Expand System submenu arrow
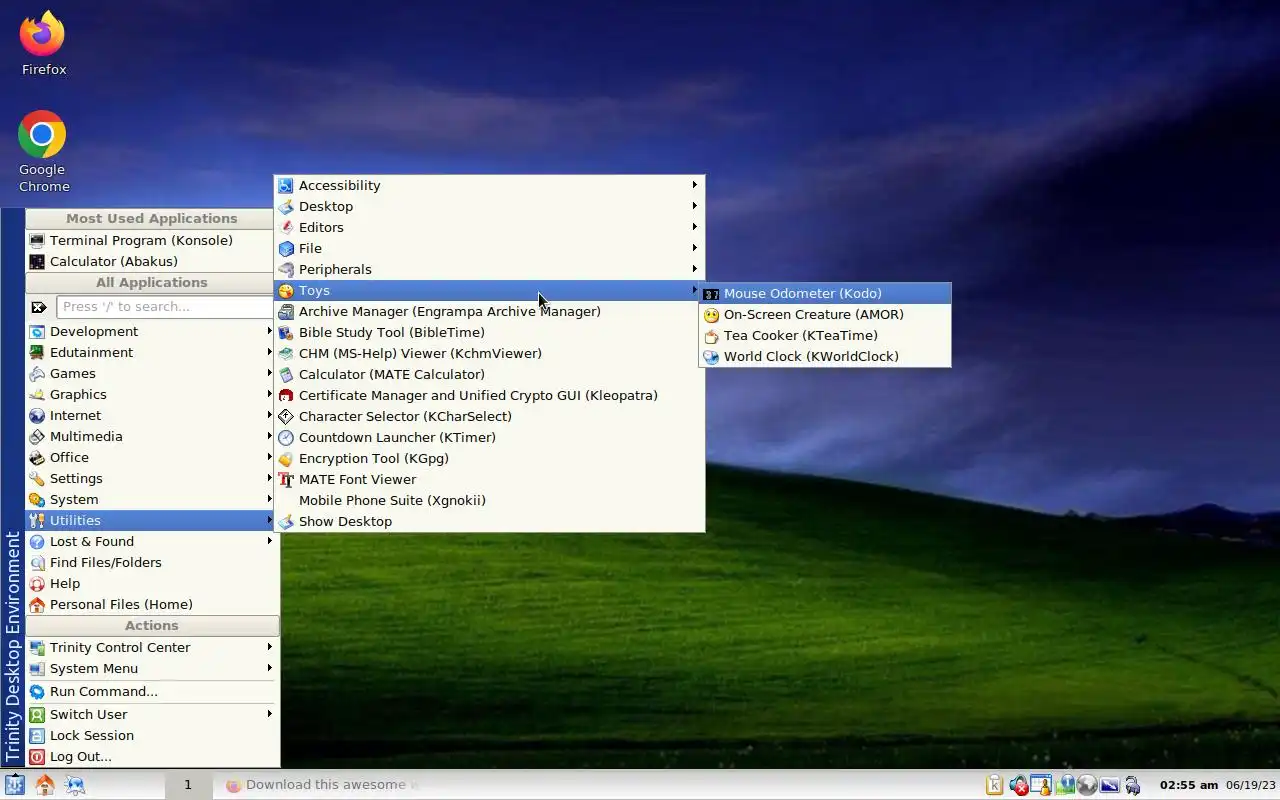Viewport: 1280px width, 800px height. coord(269,499)
